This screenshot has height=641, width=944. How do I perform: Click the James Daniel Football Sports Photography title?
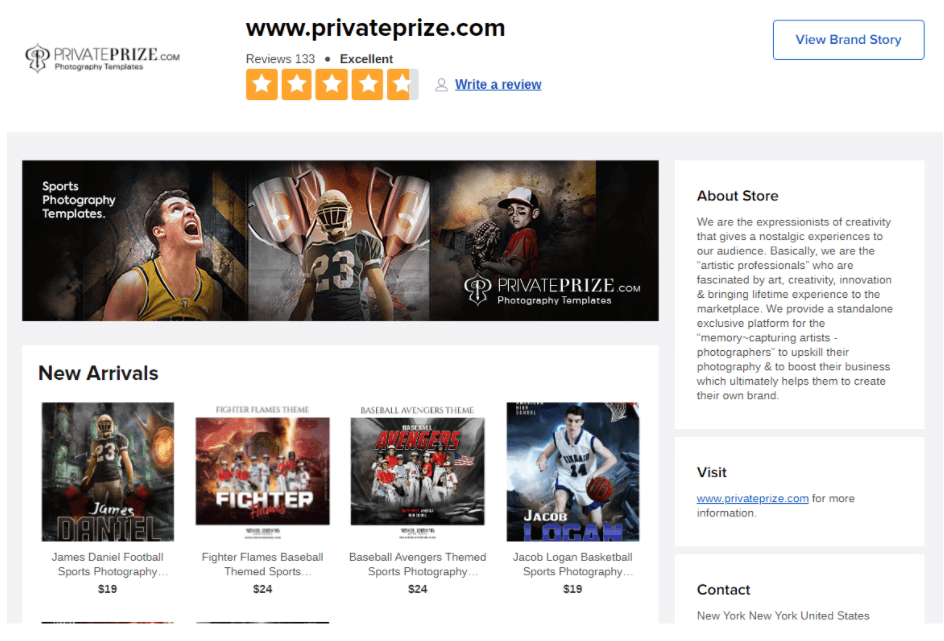(x=108, y=565)
